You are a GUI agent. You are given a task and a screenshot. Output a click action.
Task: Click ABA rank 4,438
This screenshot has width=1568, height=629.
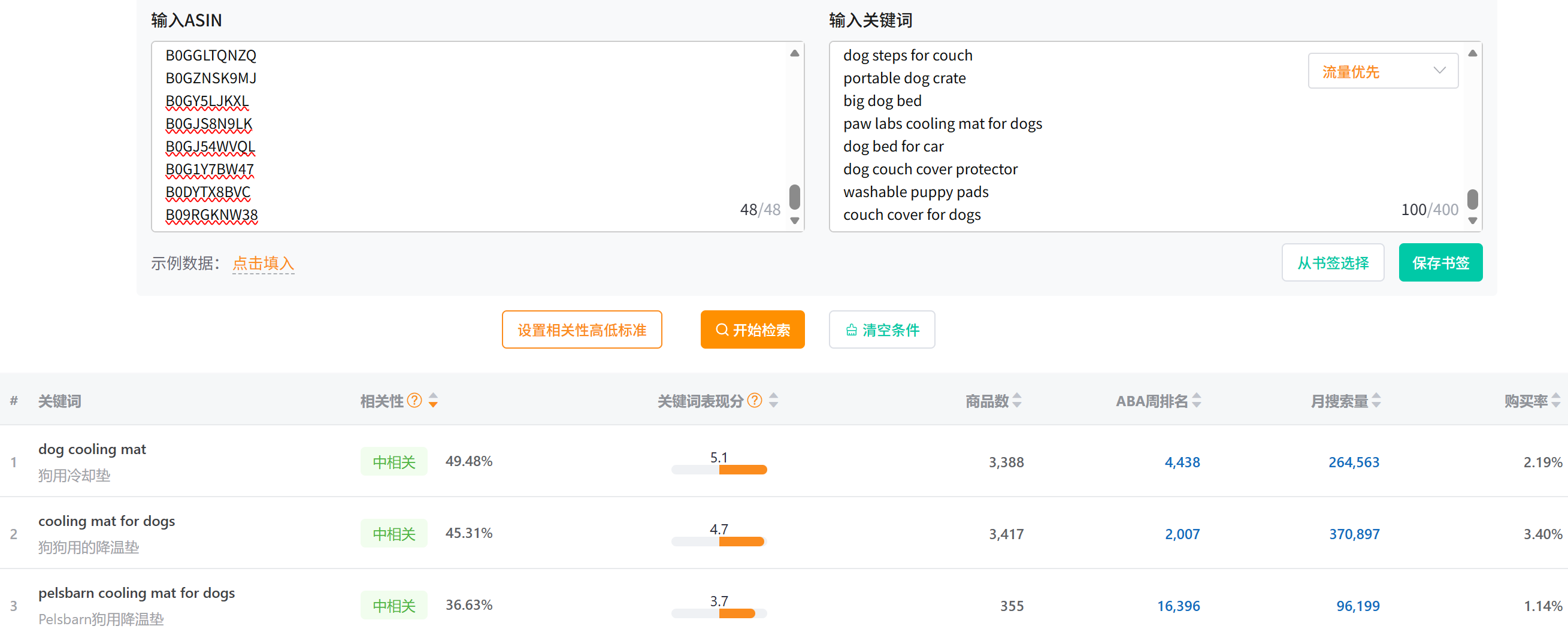click(x=1182, y=462)
